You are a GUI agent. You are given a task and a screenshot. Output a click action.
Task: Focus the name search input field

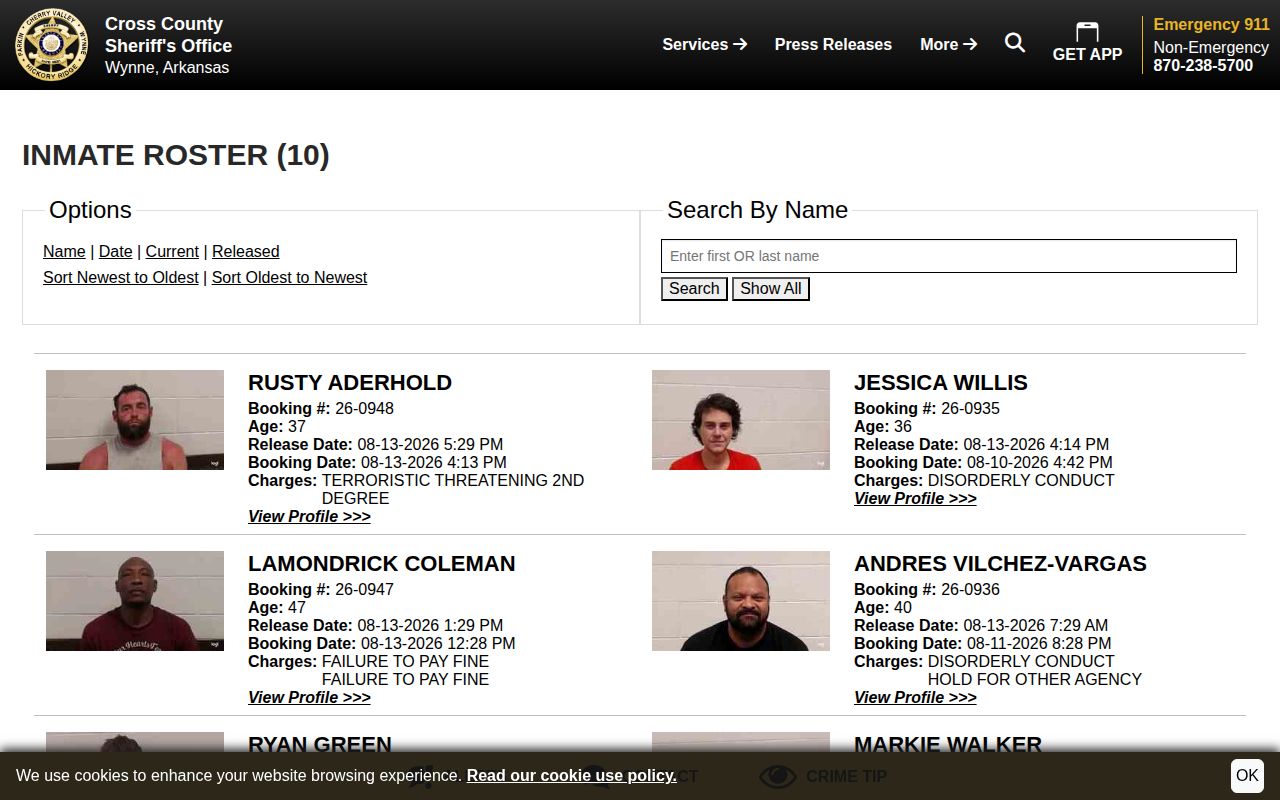[949, 256]
